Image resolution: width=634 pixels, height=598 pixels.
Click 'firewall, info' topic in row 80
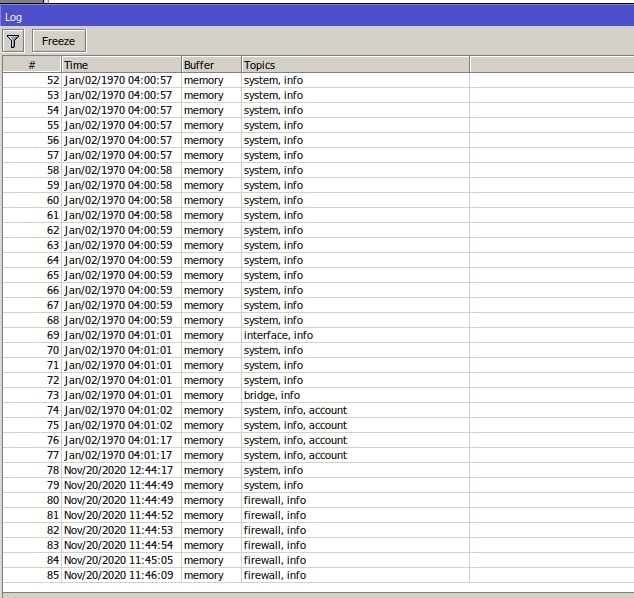click(275, 500)
